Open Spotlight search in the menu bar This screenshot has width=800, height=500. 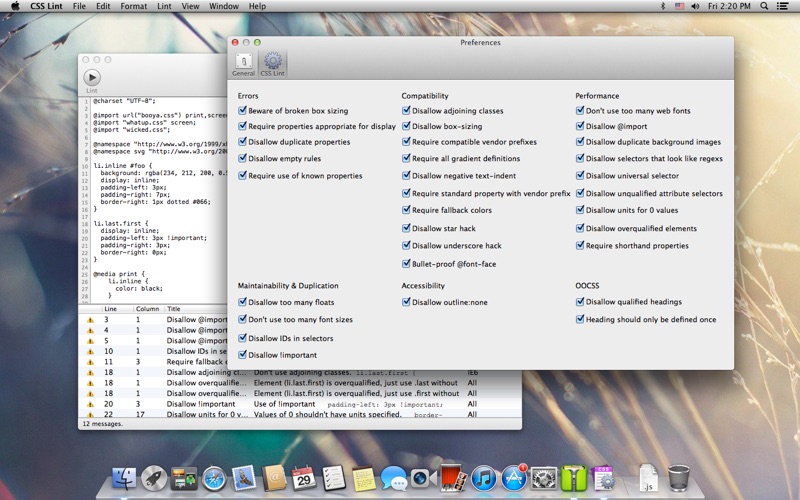pyautogui.click(x=766, y=6)
